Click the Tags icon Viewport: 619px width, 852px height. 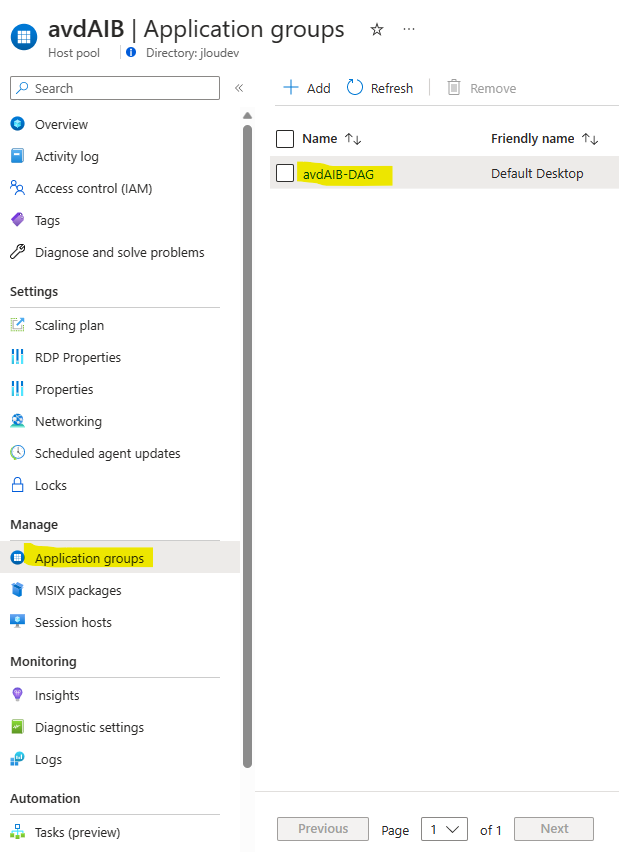(17, 220)
